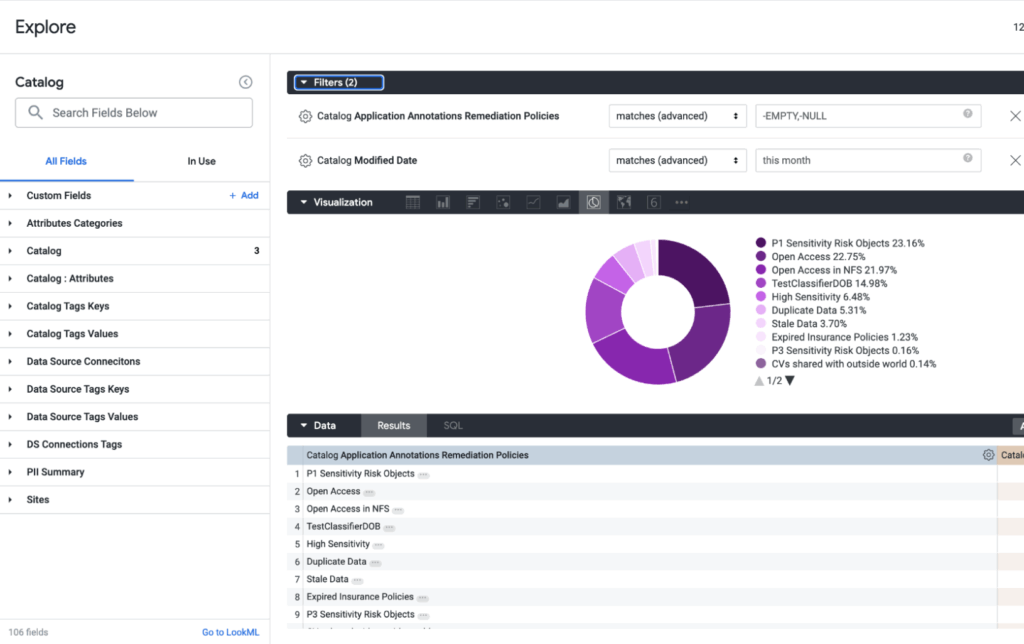Open the SQL tab in Data section
The image size is (1024, 644).
pos(452,426)
